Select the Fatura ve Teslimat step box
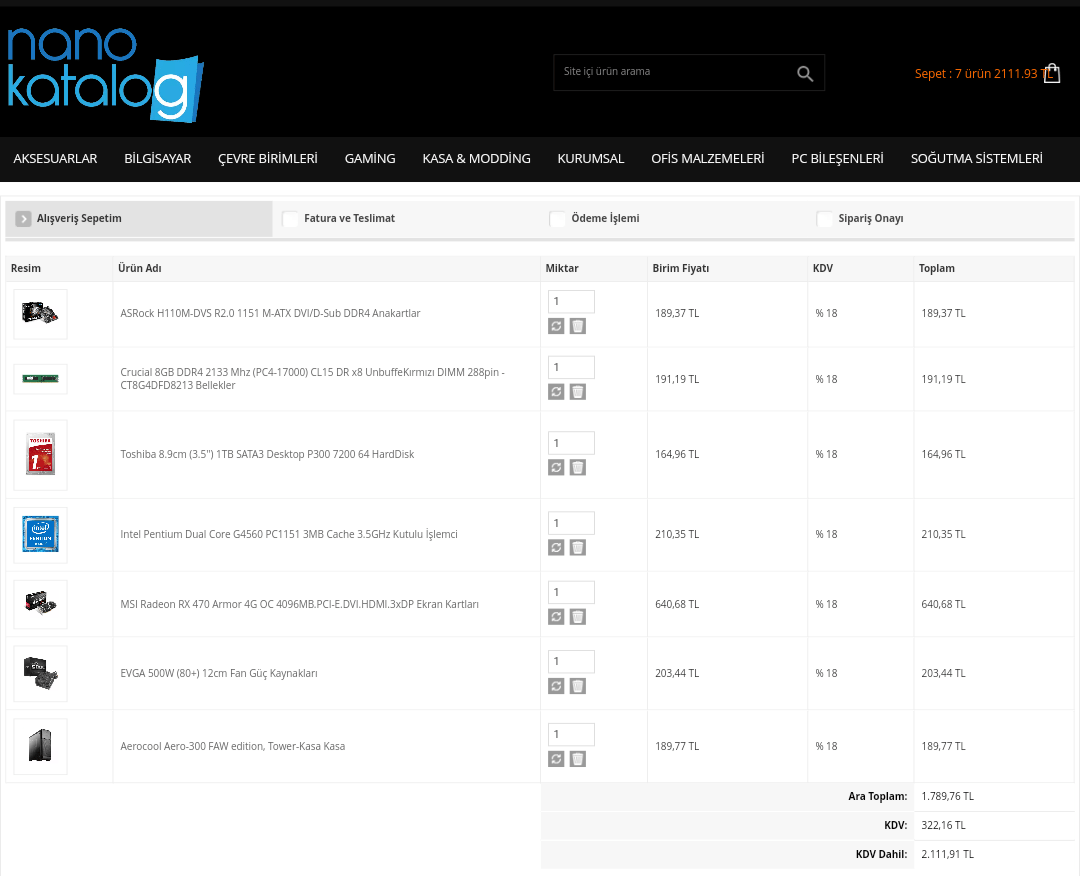1080x876 pixels. coord(290,219)
